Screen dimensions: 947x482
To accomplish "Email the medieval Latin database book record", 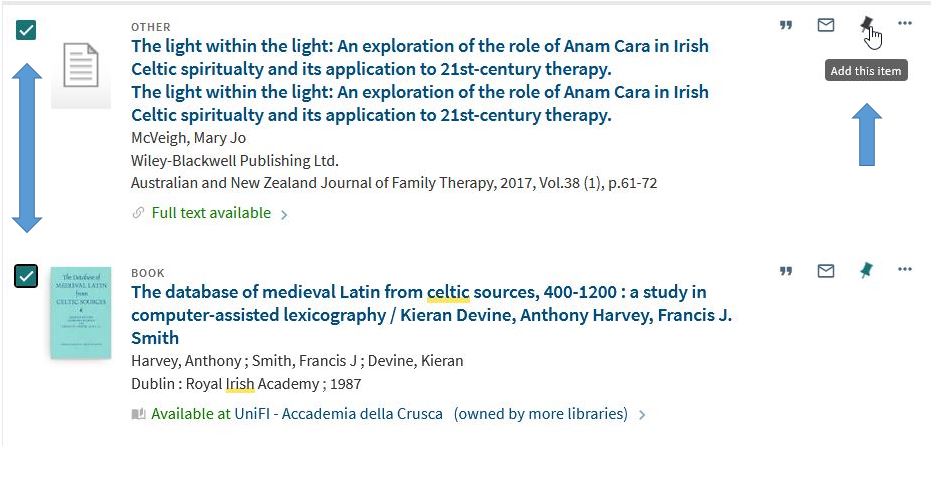I will [826, 271].
